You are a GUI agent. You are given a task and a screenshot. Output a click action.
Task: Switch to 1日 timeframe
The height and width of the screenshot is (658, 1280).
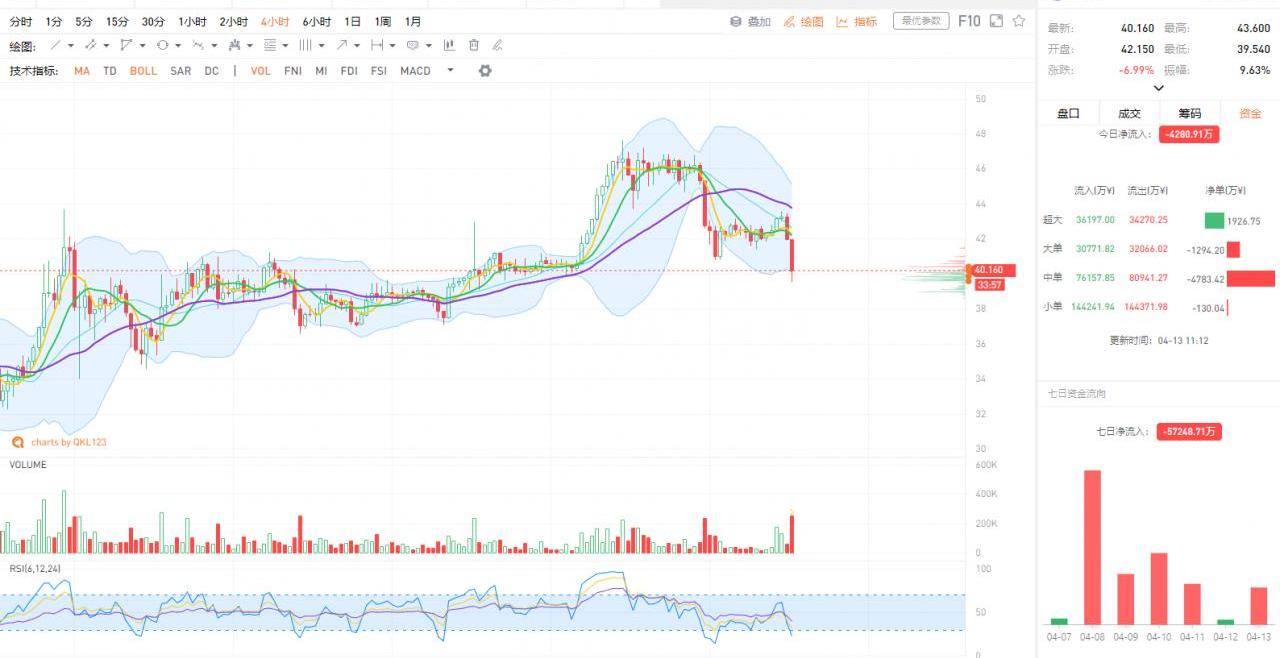coord(352,21)
